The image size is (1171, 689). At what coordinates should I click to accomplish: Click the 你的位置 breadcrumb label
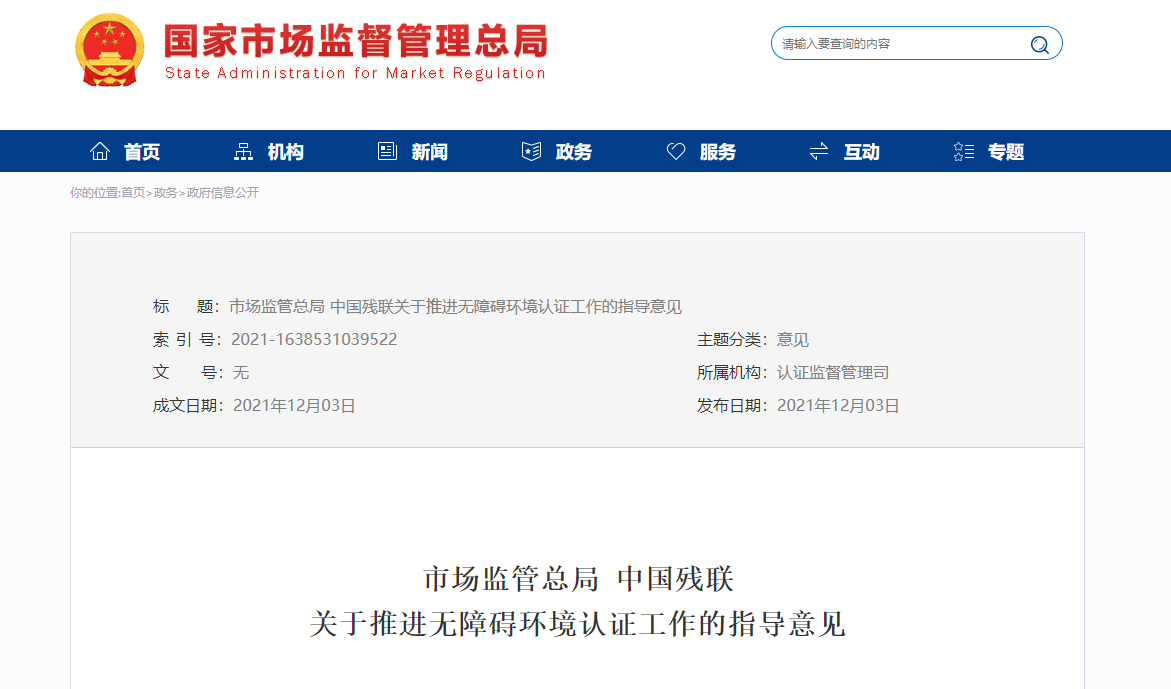(95, 193)
